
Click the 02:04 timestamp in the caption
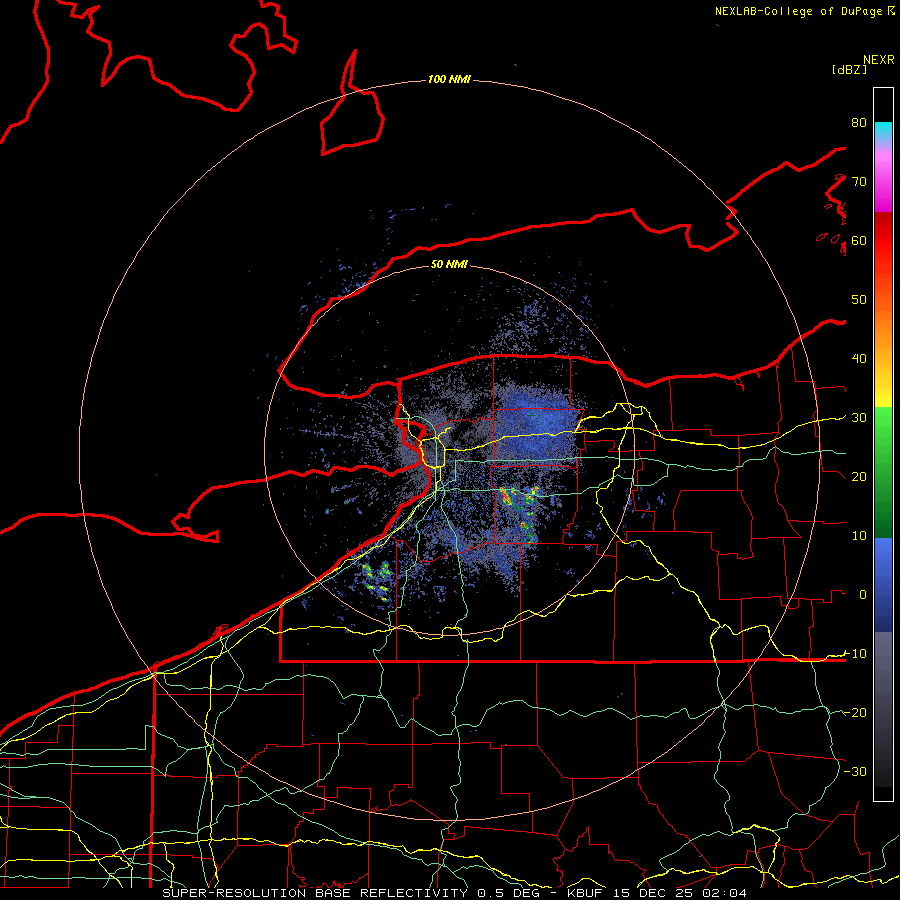[x=723, y=893]
